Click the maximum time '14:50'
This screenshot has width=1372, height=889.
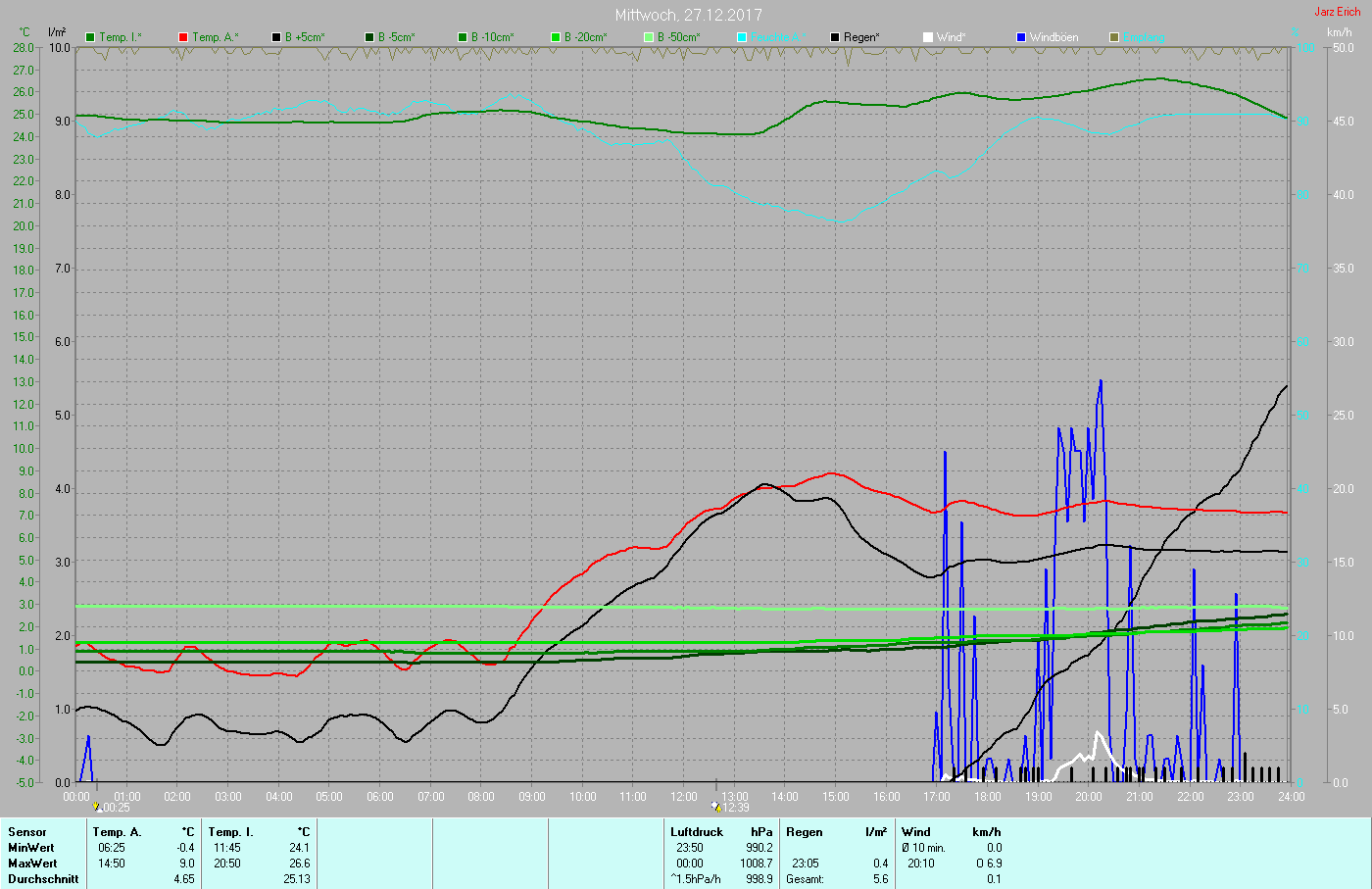point(112,864)
